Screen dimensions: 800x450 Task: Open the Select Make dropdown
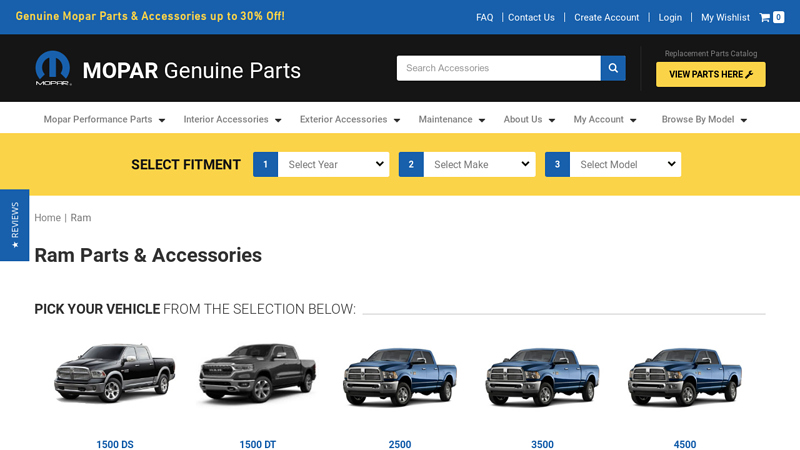tap(480, 164)
